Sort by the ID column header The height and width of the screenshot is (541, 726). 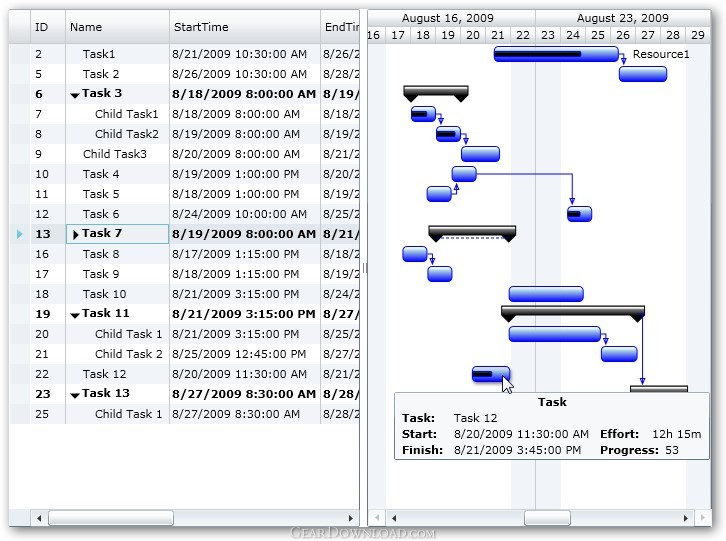click(x=47, y=27)
